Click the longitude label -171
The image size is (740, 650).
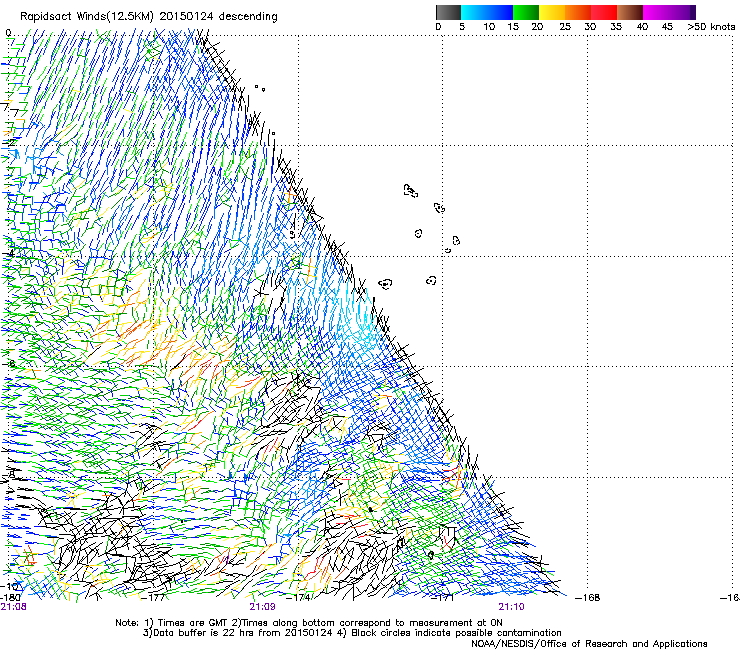coord(442,598)
